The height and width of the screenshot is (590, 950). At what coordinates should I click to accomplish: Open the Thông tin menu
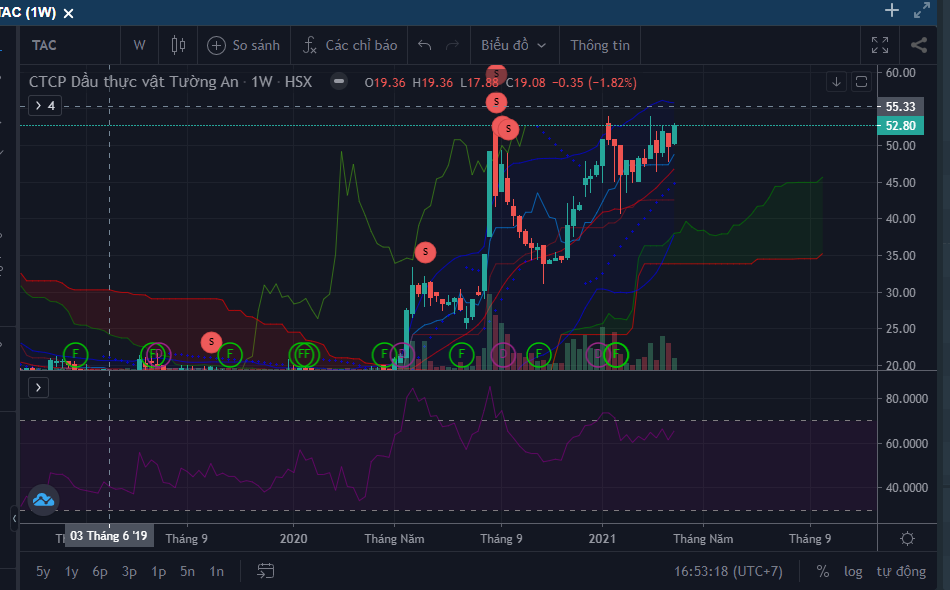(x=600, y=45)
